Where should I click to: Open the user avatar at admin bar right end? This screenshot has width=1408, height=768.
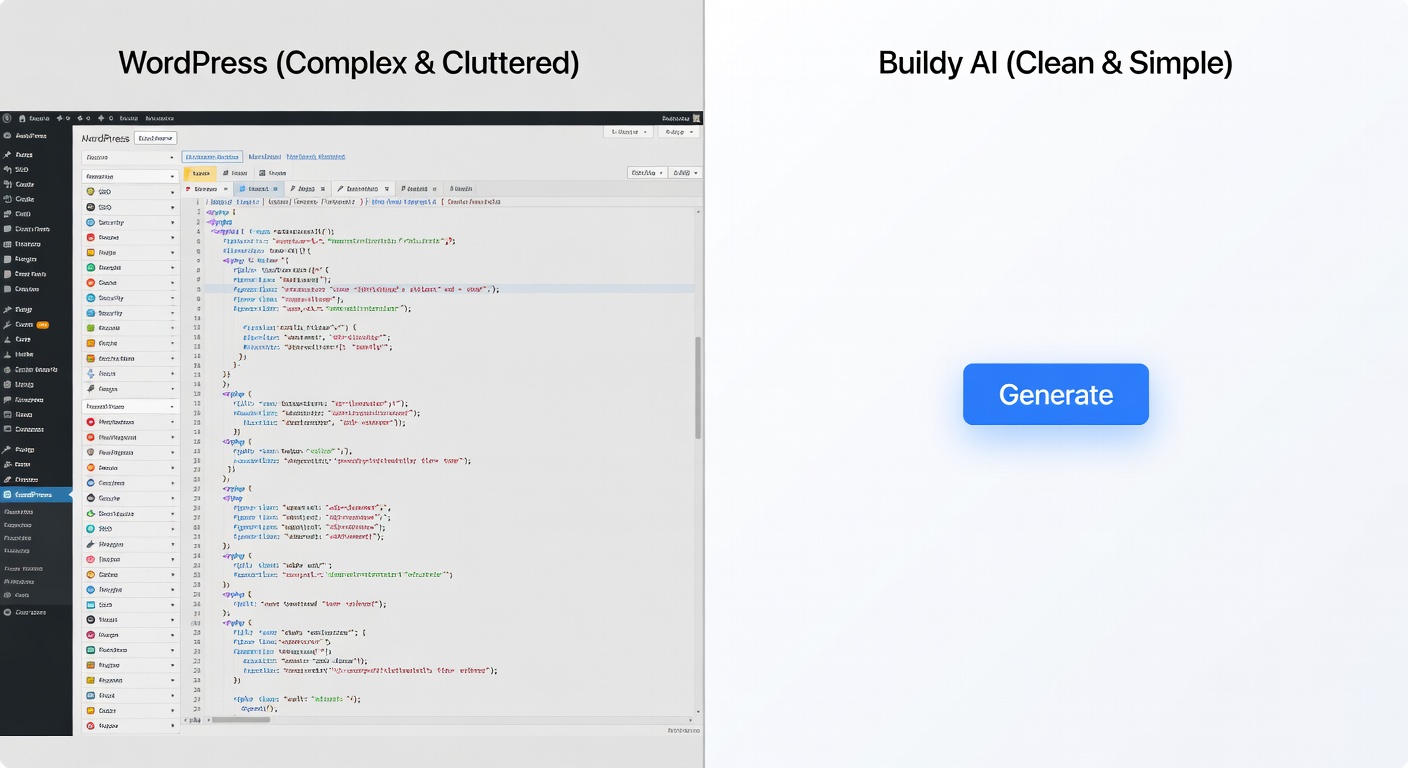click(x=697, y=118)
